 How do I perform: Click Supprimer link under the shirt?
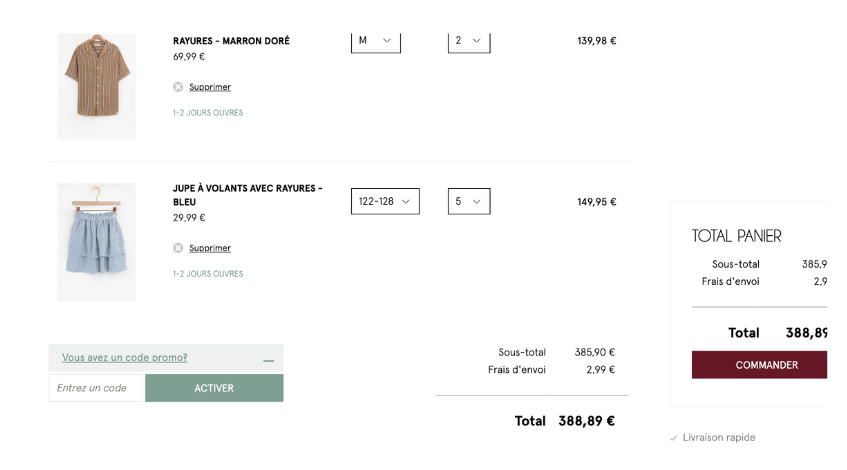point(210,87)
